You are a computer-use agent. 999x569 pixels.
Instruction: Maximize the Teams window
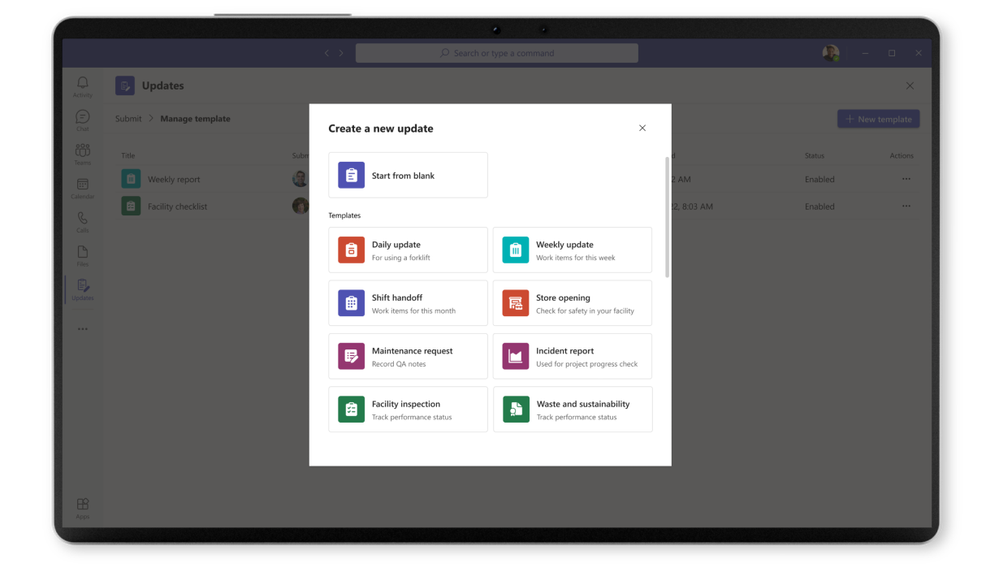[x=892, y=53]
